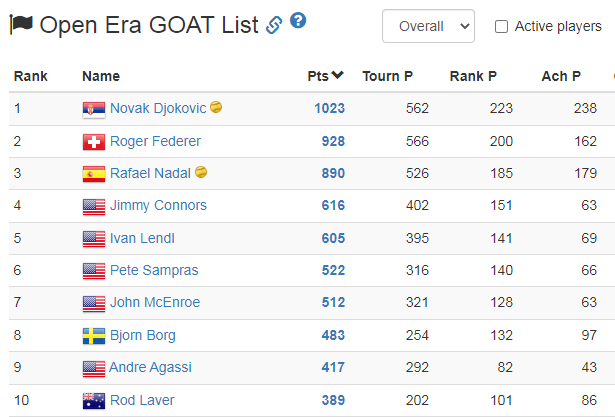Click the Pts sort arrow in header

tap(337, 75)
